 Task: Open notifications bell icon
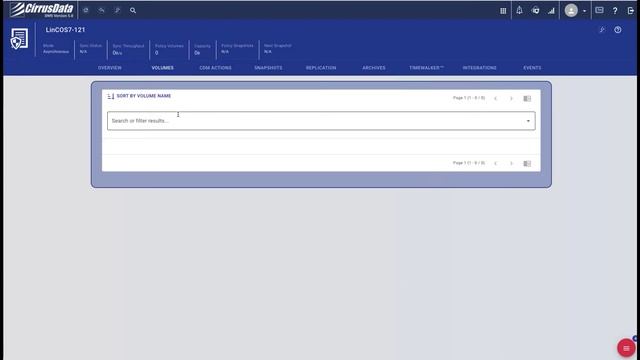(519, 10)
